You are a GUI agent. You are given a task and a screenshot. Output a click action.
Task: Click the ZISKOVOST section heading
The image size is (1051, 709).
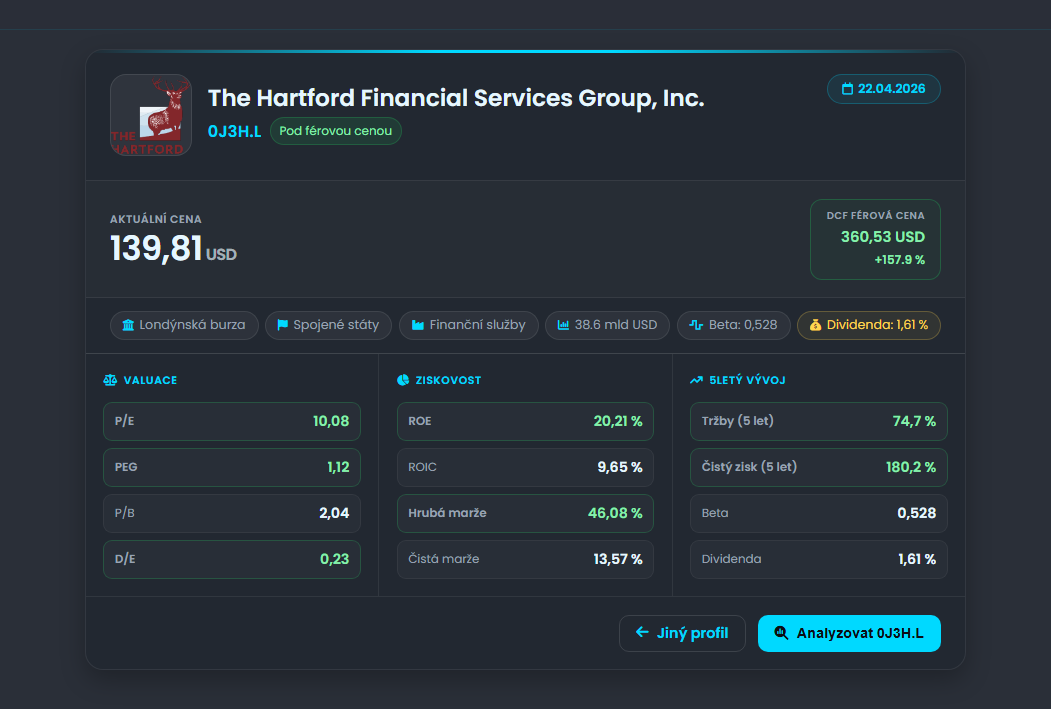(448, 380)
